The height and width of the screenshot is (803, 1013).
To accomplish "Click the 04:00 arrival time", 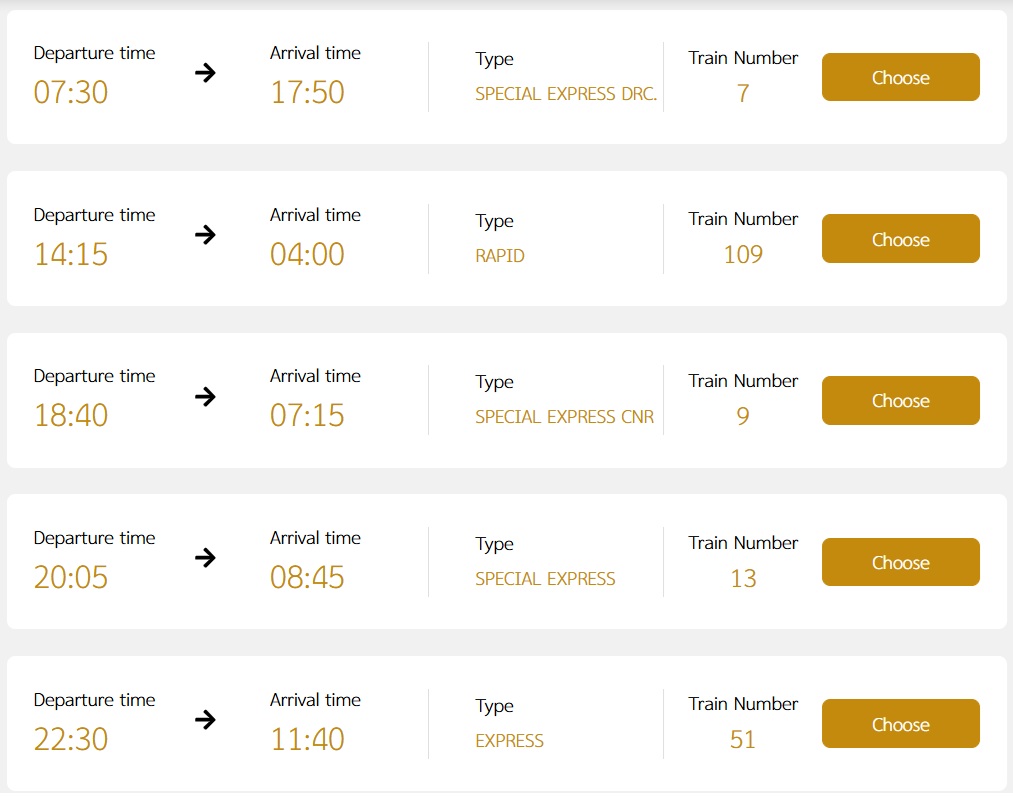I will pos(307,254).
